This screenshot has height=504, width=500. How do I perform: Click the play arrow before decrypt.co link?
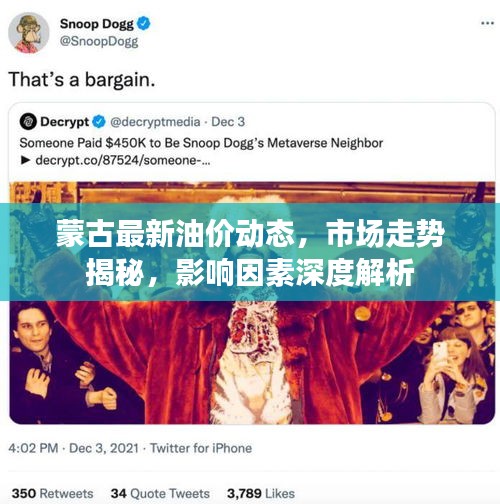coord(26,160)
